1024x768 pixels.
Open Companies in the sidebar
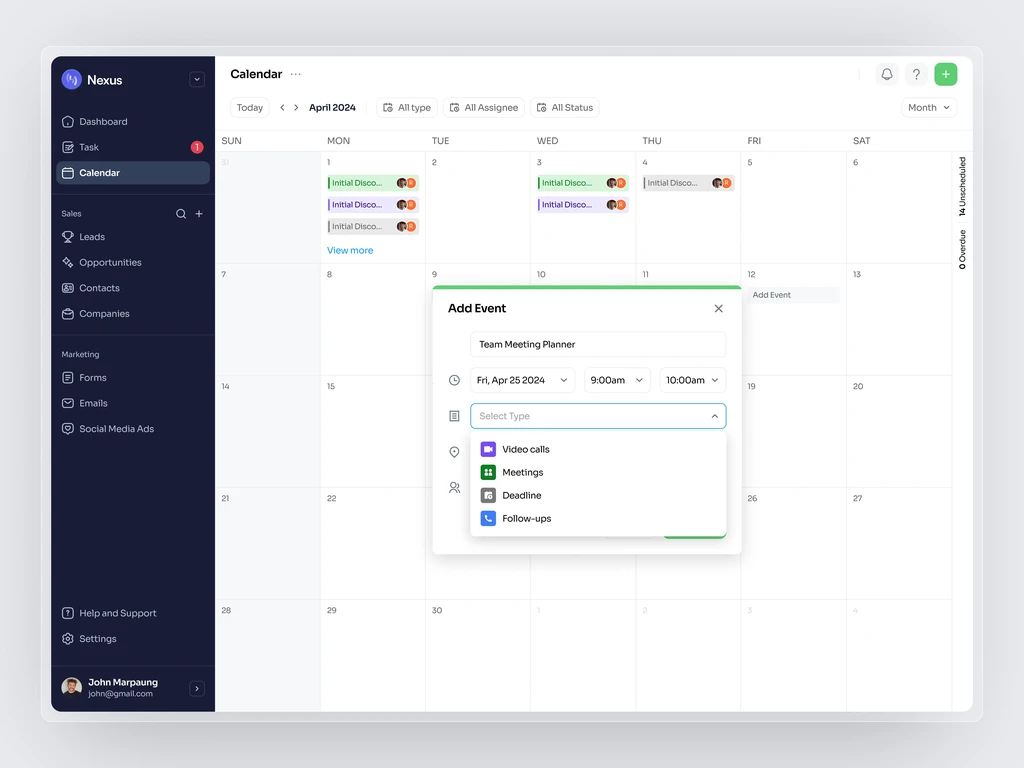(x=133, y=313)
